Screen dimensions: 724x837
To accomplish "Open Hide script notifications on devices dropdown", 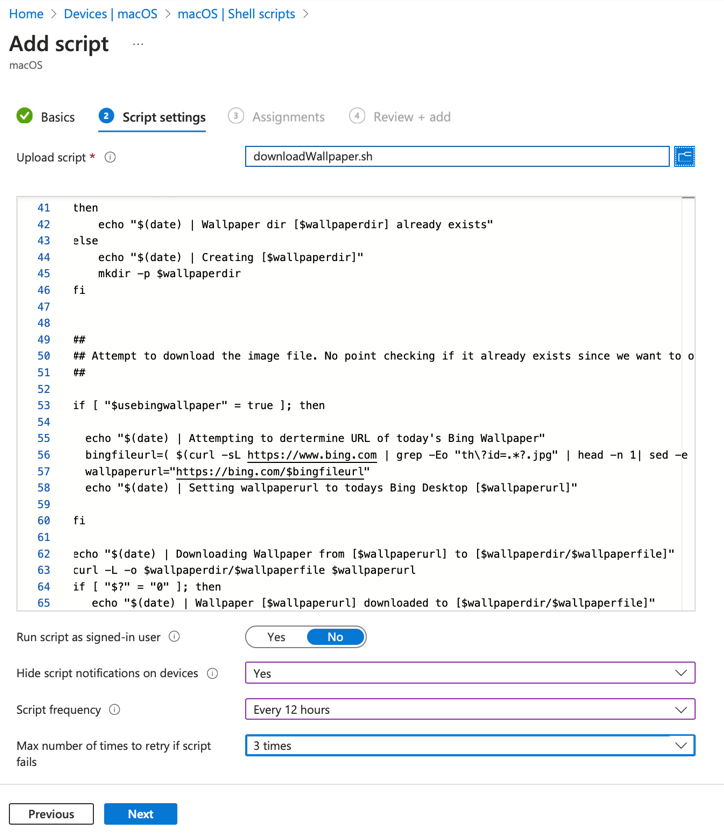I will pyautogui.click(x=470, y=673).
